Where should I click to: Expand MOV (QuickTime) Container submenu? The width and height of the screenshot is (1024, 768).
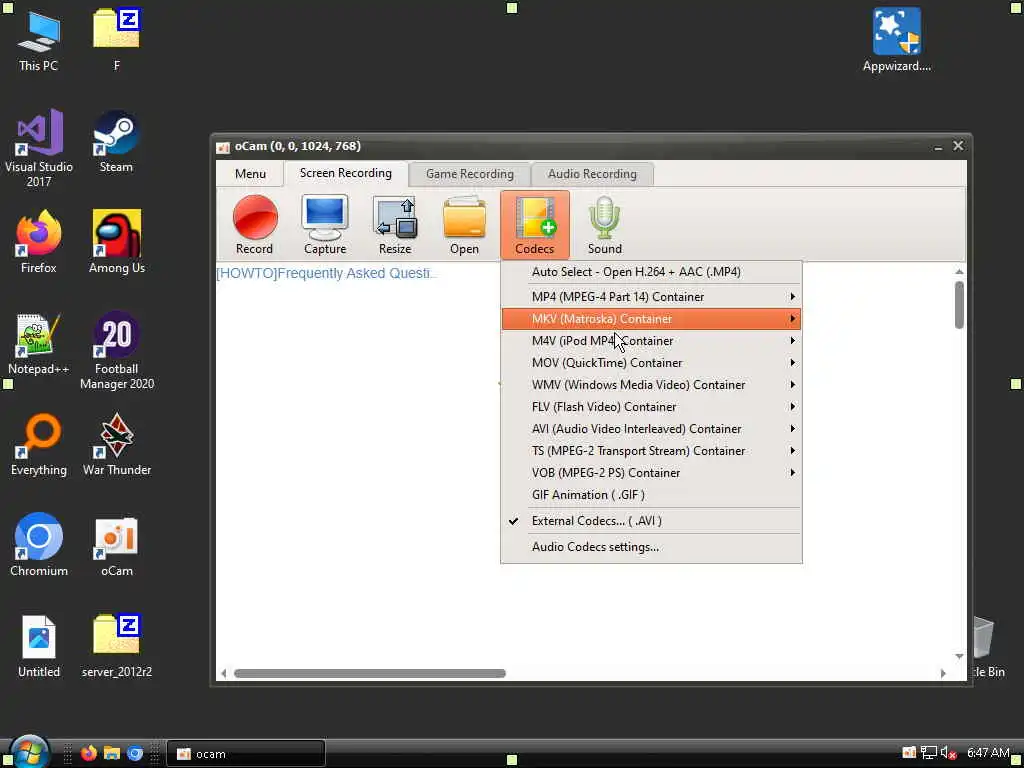(x=651, y=362)
